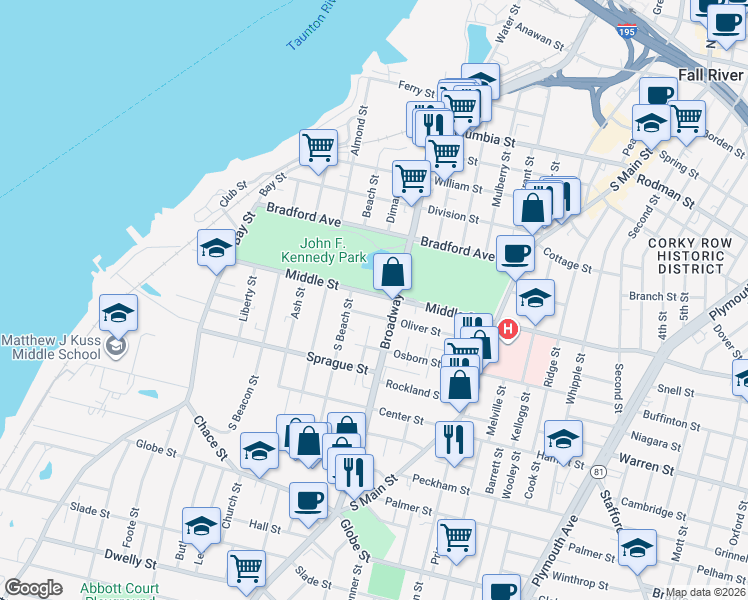748x600 pixels.
Task: Click the Rodman St label
Action: point(665,191)
